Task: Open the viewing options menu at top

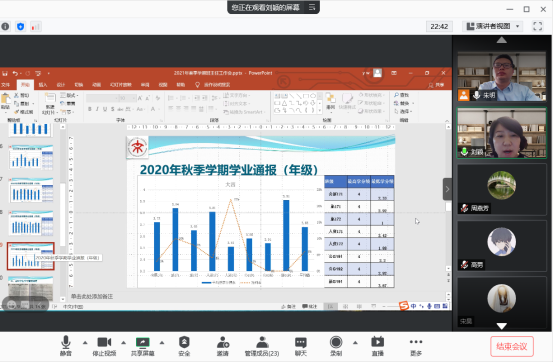Action: point(312,7)
